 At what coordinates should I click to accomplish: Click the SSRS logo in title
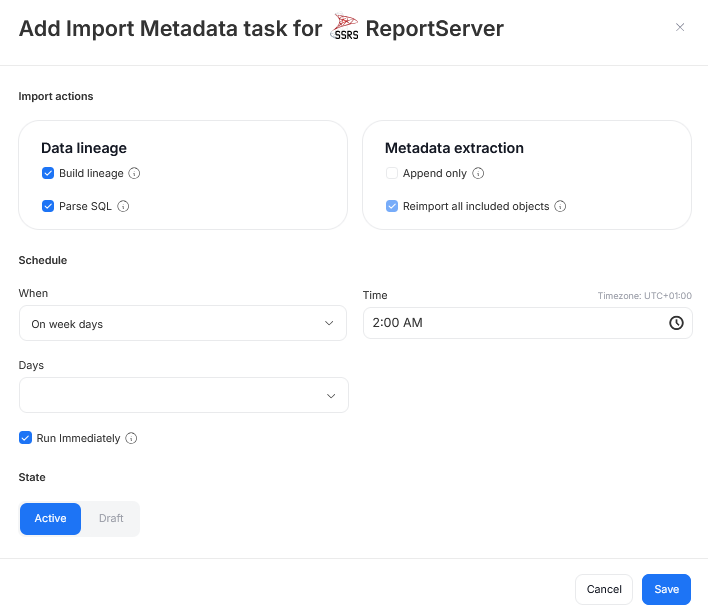pyautogui.click(x=344, y=28)
